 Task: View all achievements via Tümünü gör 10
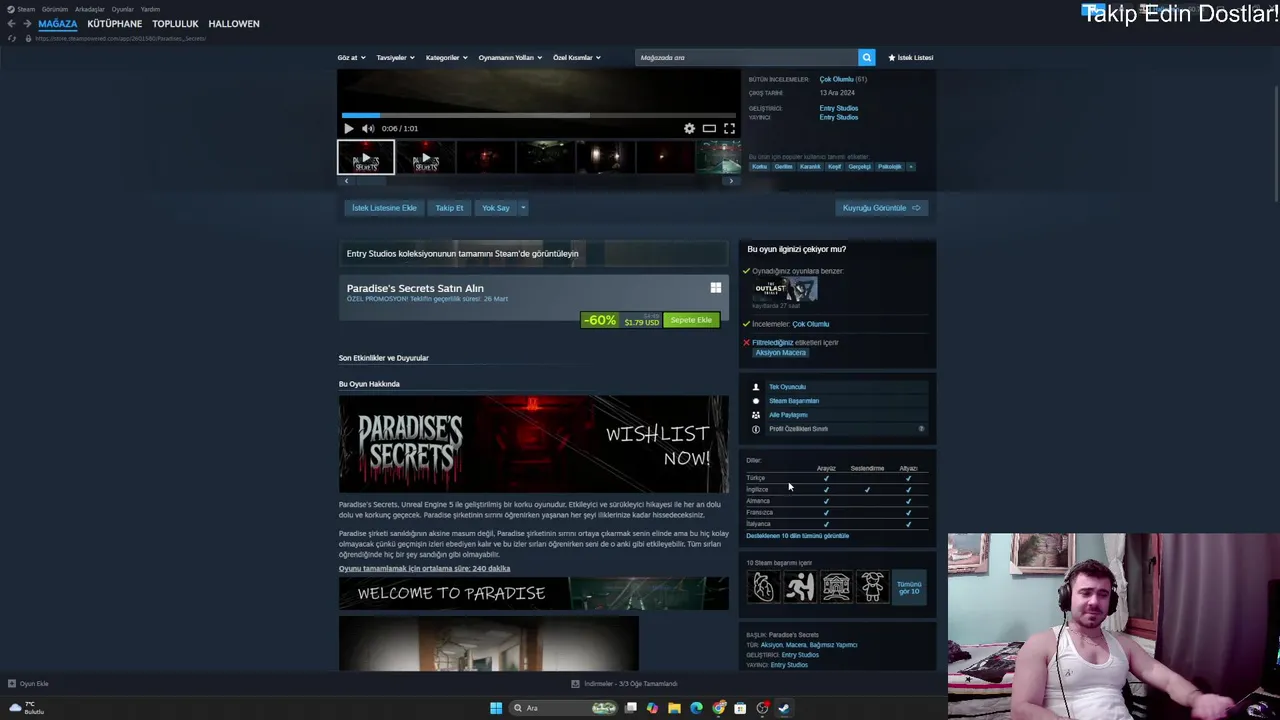click(x=909, y=587)
